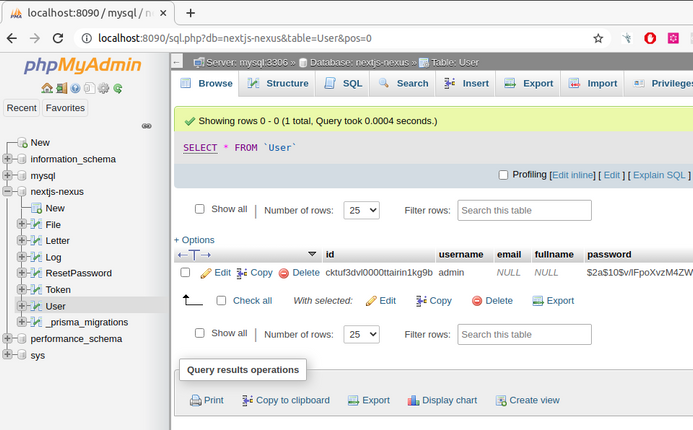Open the _prisma_migrations table in tree
The height and width of the screenshot is (430, 693).
pyautogui.click(x=87, y=322)
